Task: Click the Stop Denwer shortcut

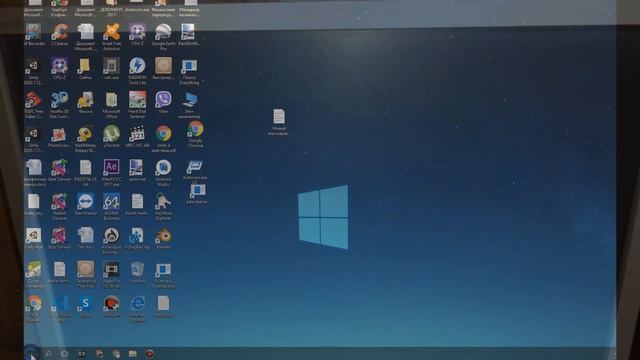Action: click(x=60, y=238)
